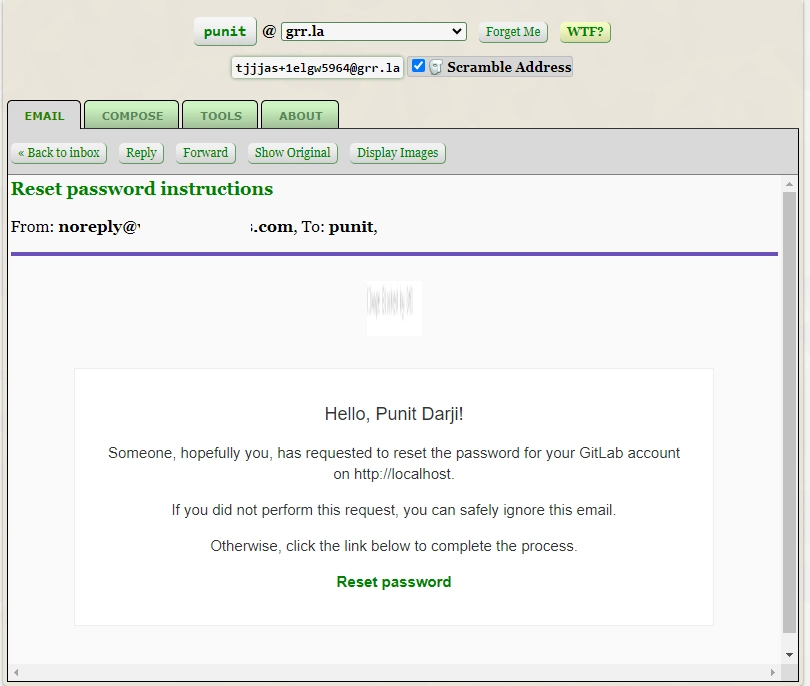Open the grr.la domain dropdown
The height and width of the screenshot is (686, 810).
click(x=373, y=32)
